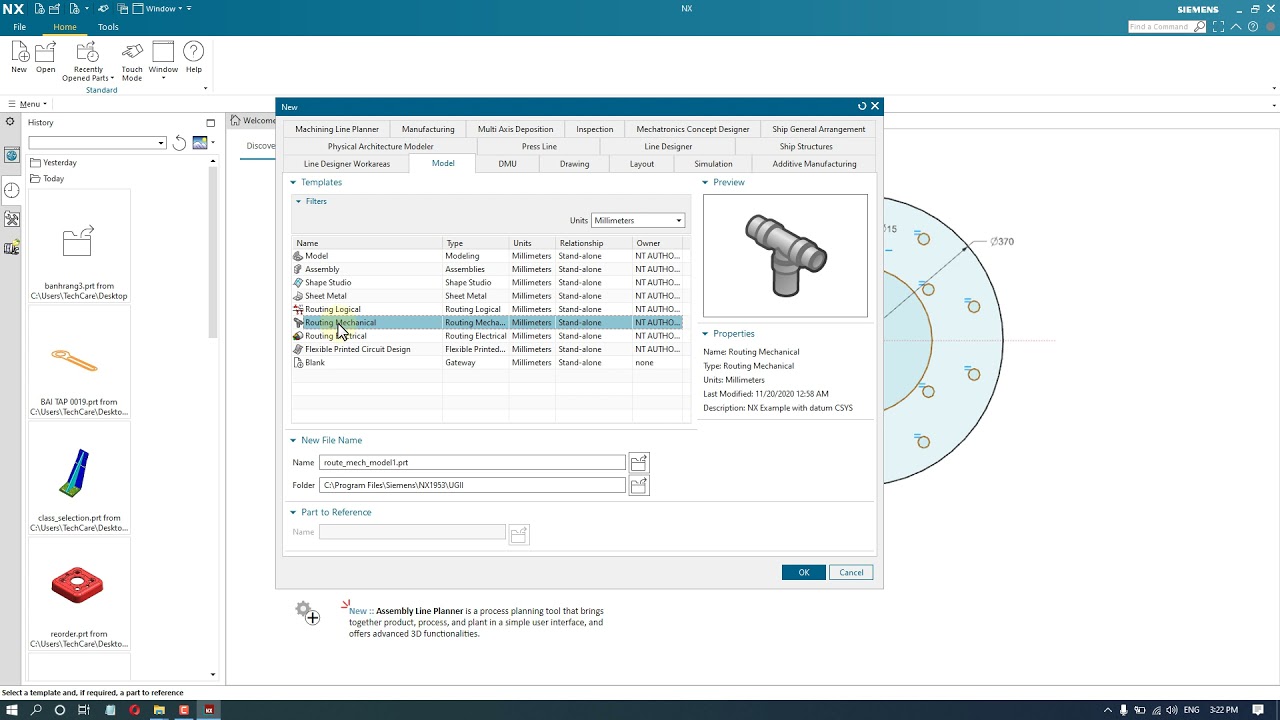Image resolution: width=1280 pixels, height=720 pixels.
Task: Collapse the Properties section
Action: click(705, 334)
